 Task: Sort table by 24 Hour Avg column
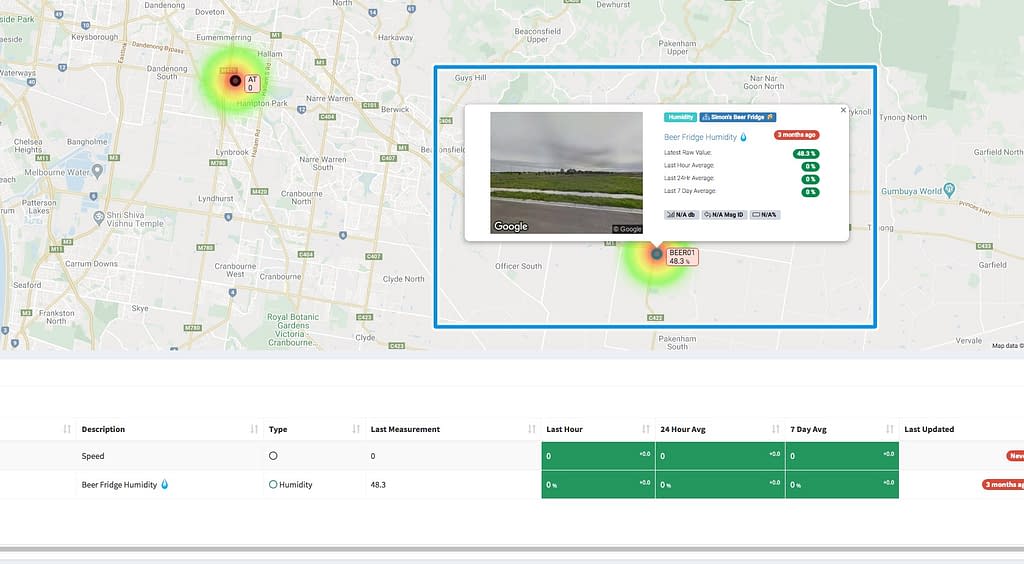[x=720, y=429]
